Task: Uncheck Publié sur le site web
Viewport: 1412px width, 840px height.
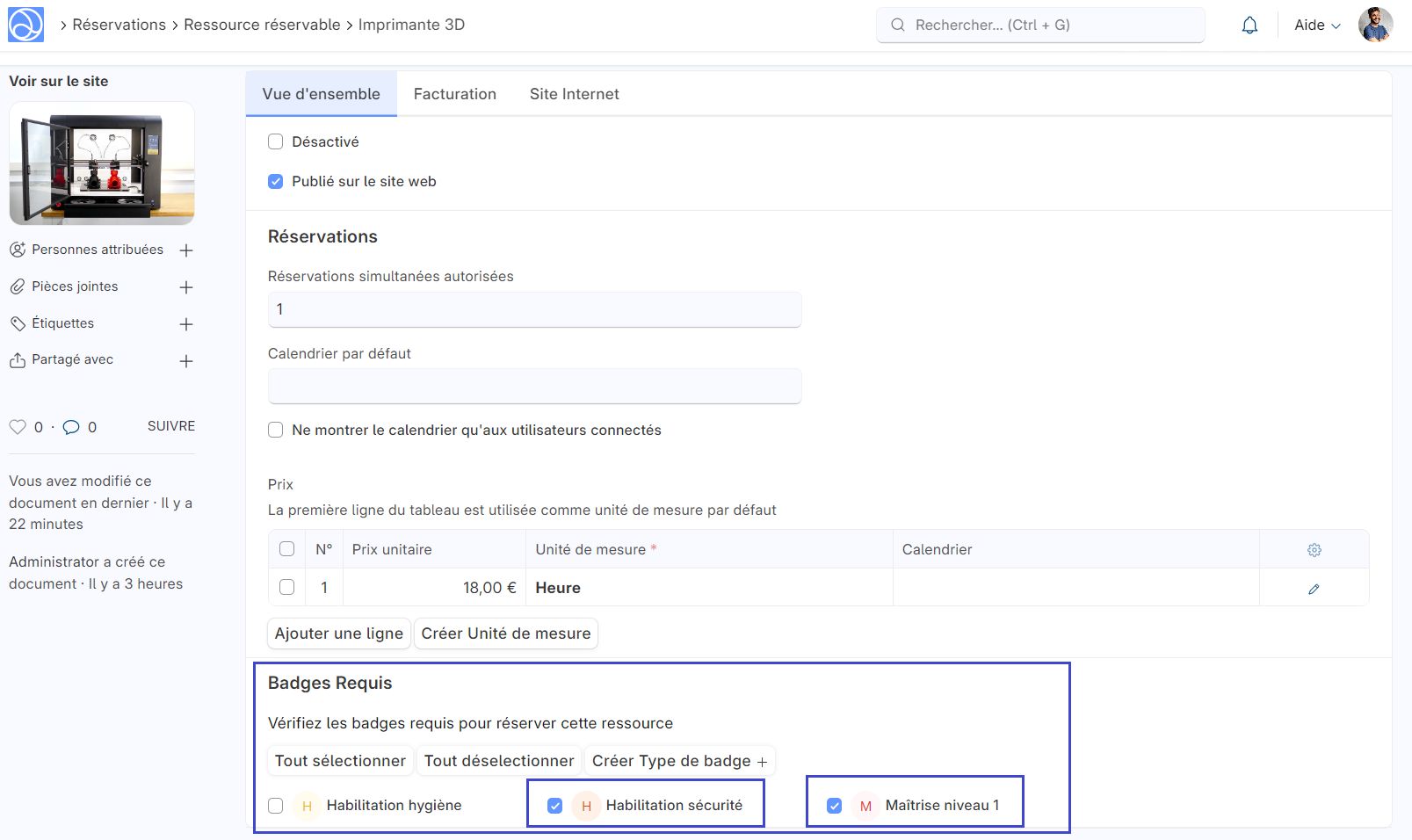Action: point(276,182)
